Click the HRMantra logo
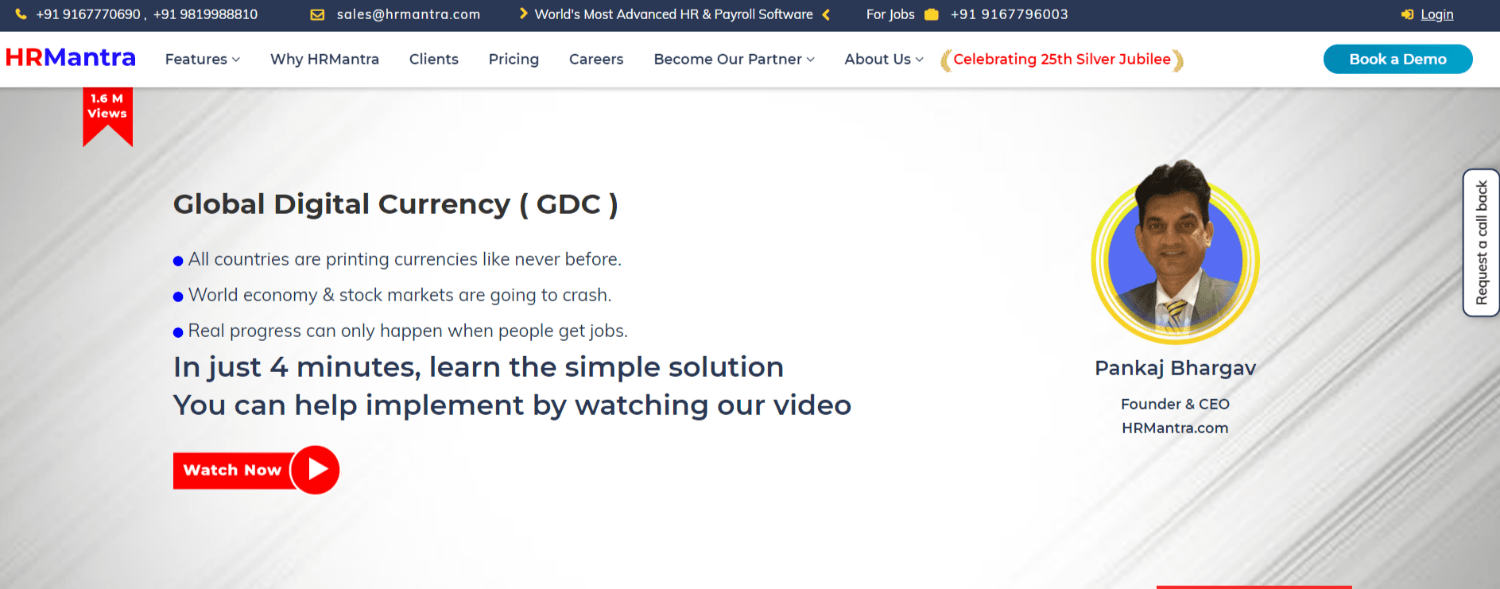Screen dimensions: 1500x589 tap(70, 58)
